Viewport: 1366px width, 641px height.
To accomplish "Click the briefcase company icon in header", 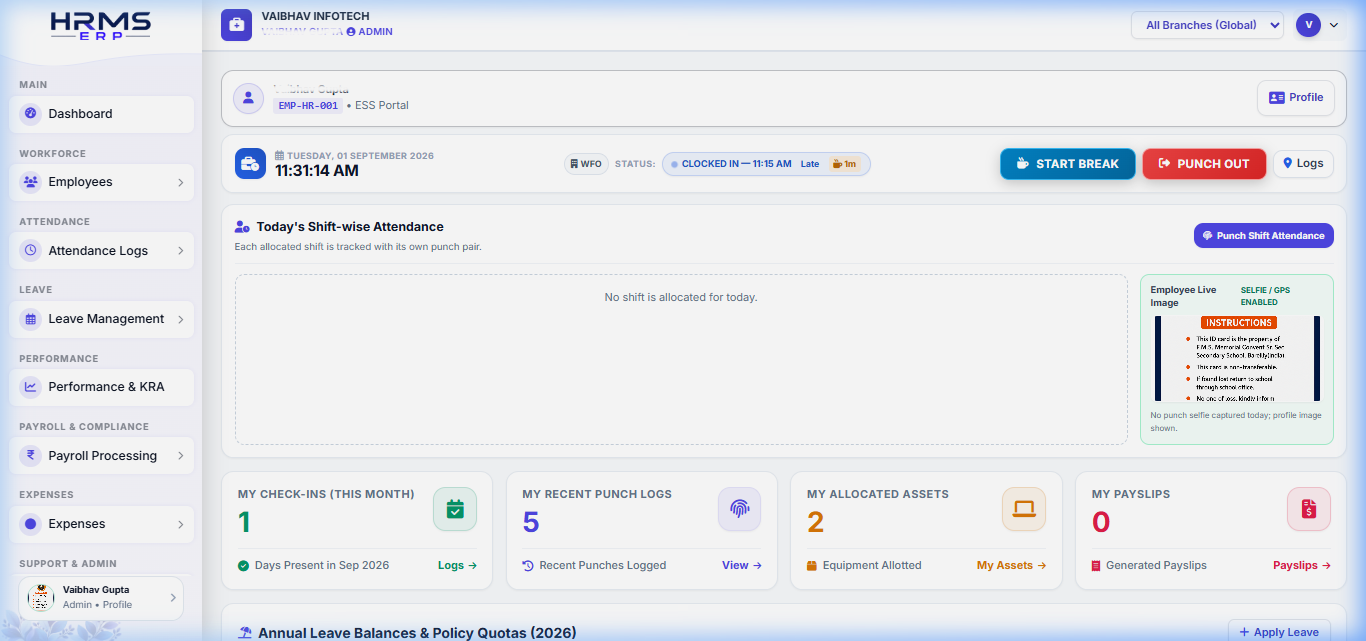I will coord(237,25).
